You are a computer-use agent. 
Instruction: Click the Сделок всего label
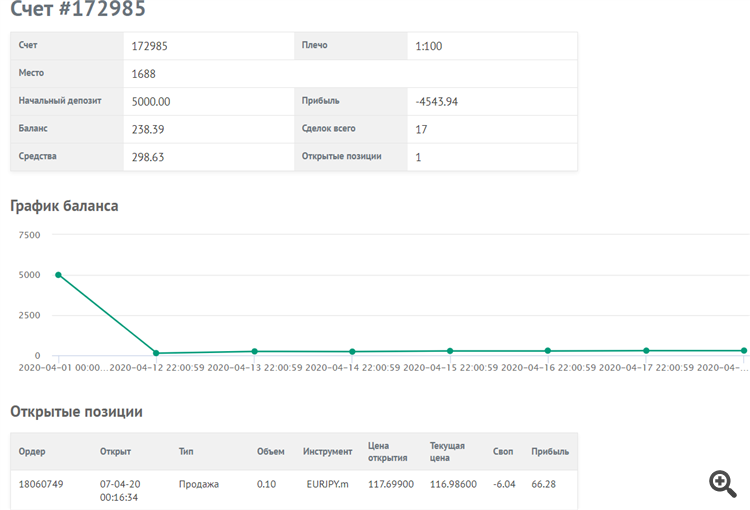pyautogui.click(x=329, y=128)
